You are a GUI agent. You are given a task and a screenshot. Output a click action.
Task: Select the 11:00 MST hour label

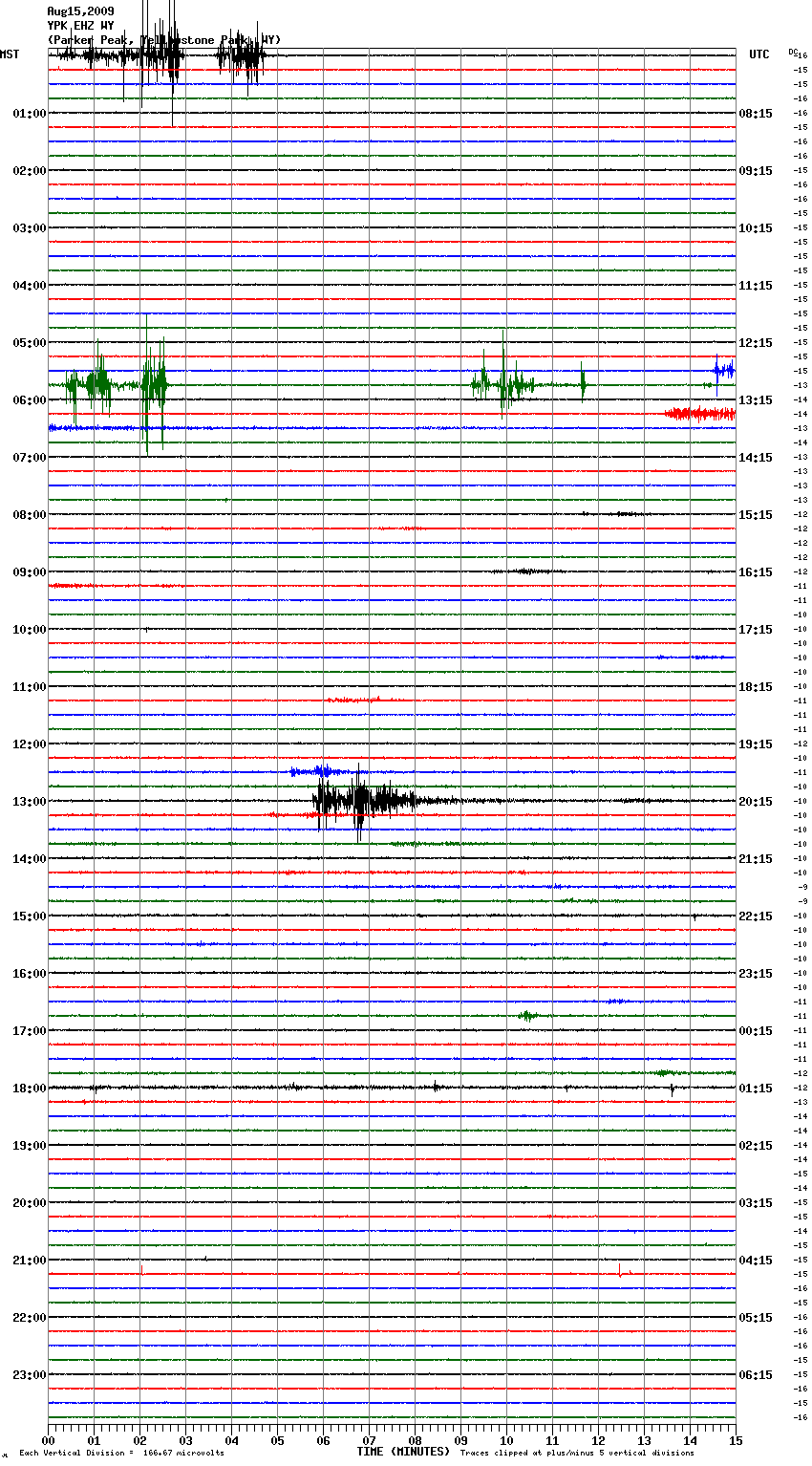click(30, 687)
